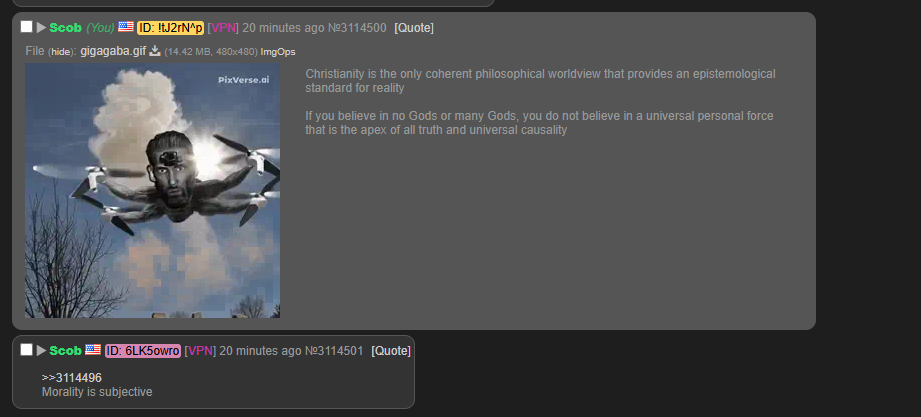Image resolution: width=921 pixels, height=417 pixels.
Task: Click the yellow ID !tJ2rN^p badge
Action: click(170, 28)
